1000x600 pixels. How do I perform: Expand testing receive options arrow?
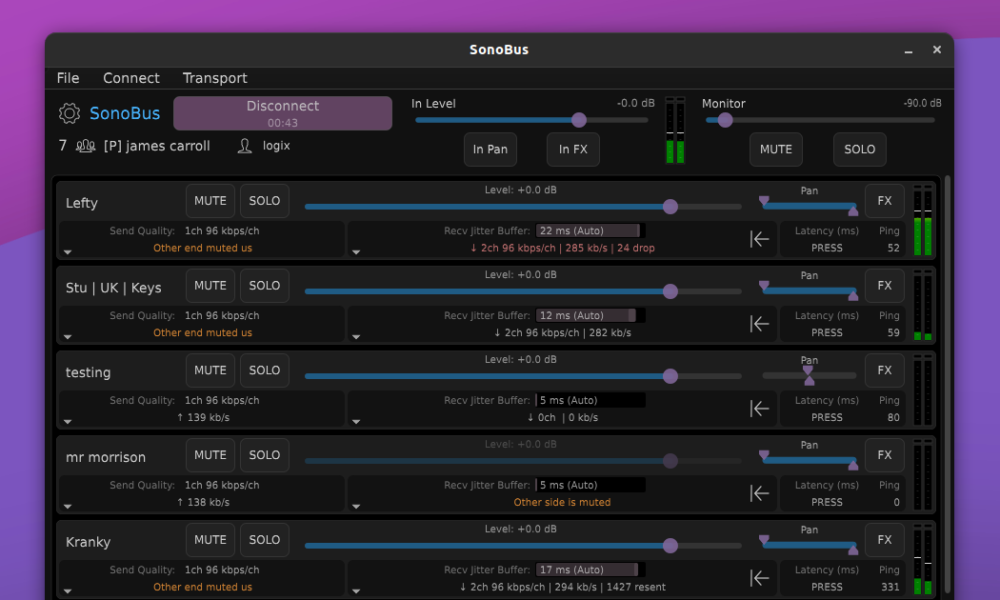pos(356,421)
